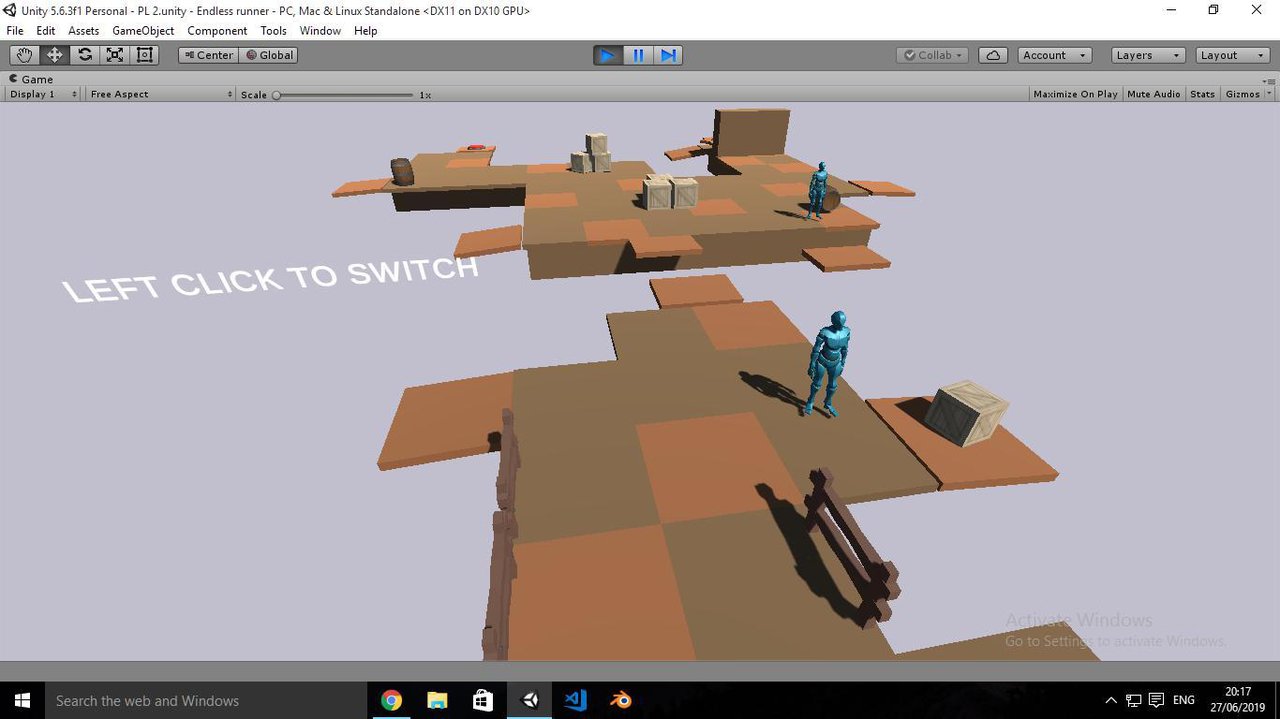Click the Scale slider handle
Screen dimensions: 1280x719
pyautogui.click(x=277, y=95)
